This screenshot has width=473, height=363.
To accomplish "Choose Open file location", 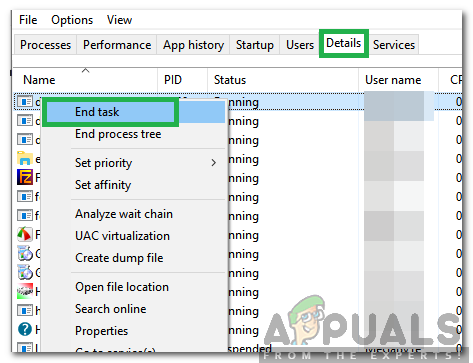I will point(134,287).
